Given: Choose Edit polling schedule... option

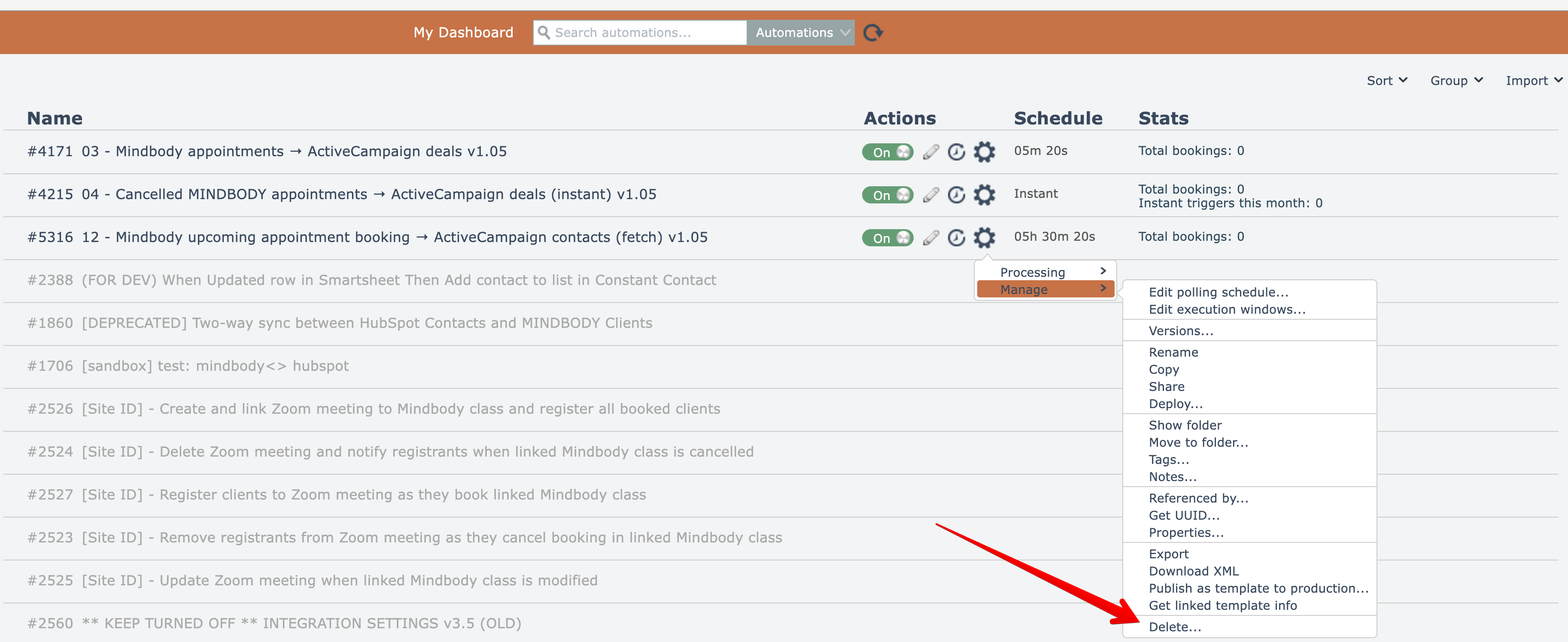Looking at the screenshot, I should (x=1217, y=292).
